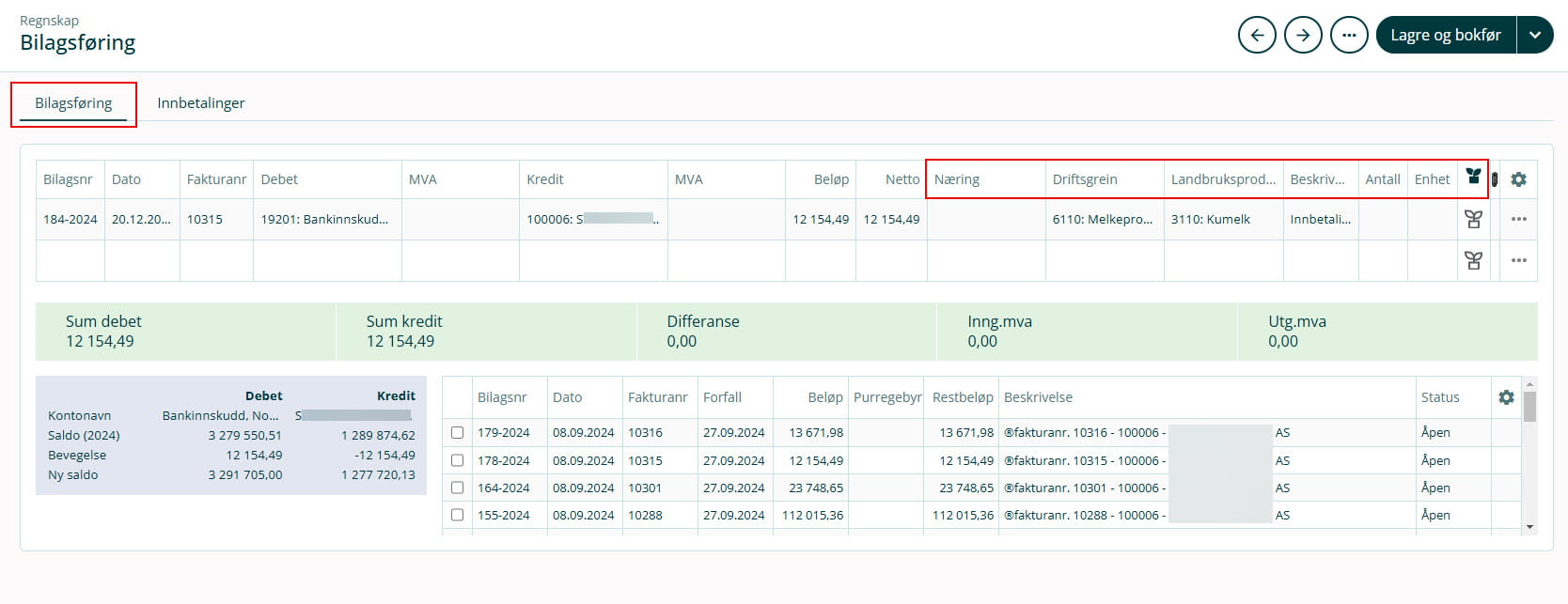Click the Lagre og bokfør button
Image resolution: width=1568 pixels, height=604 pixels.
pos(1445,36)
